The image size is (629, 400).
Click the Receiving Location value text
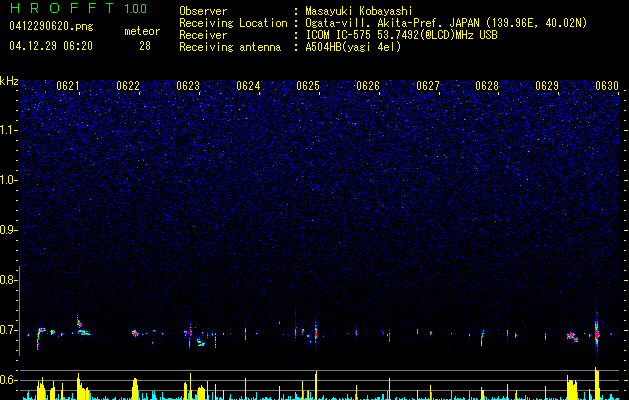pyautogui.click(x=446, y=23)
